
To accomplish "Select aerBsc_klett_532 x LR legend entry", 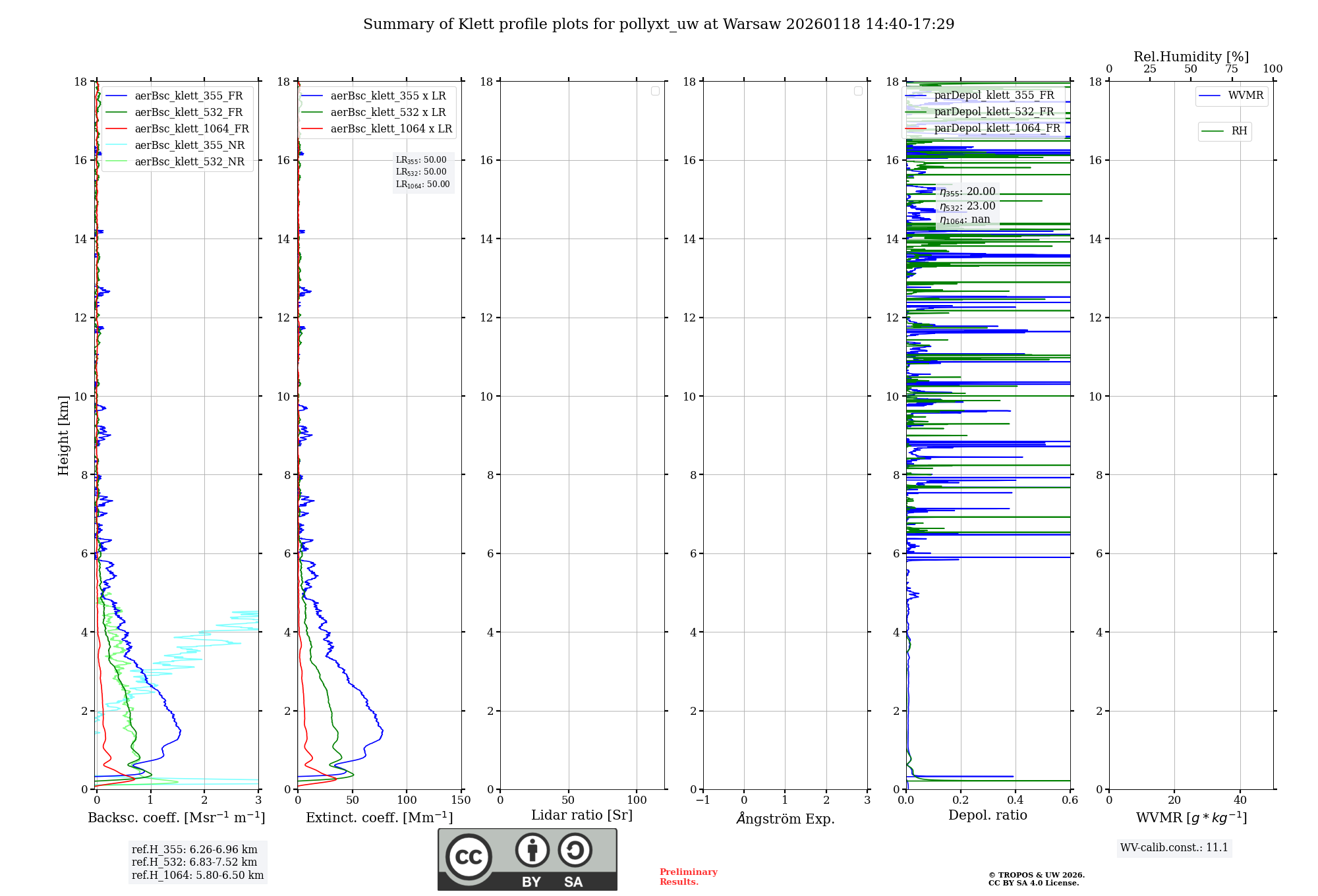I will point(387,113).
